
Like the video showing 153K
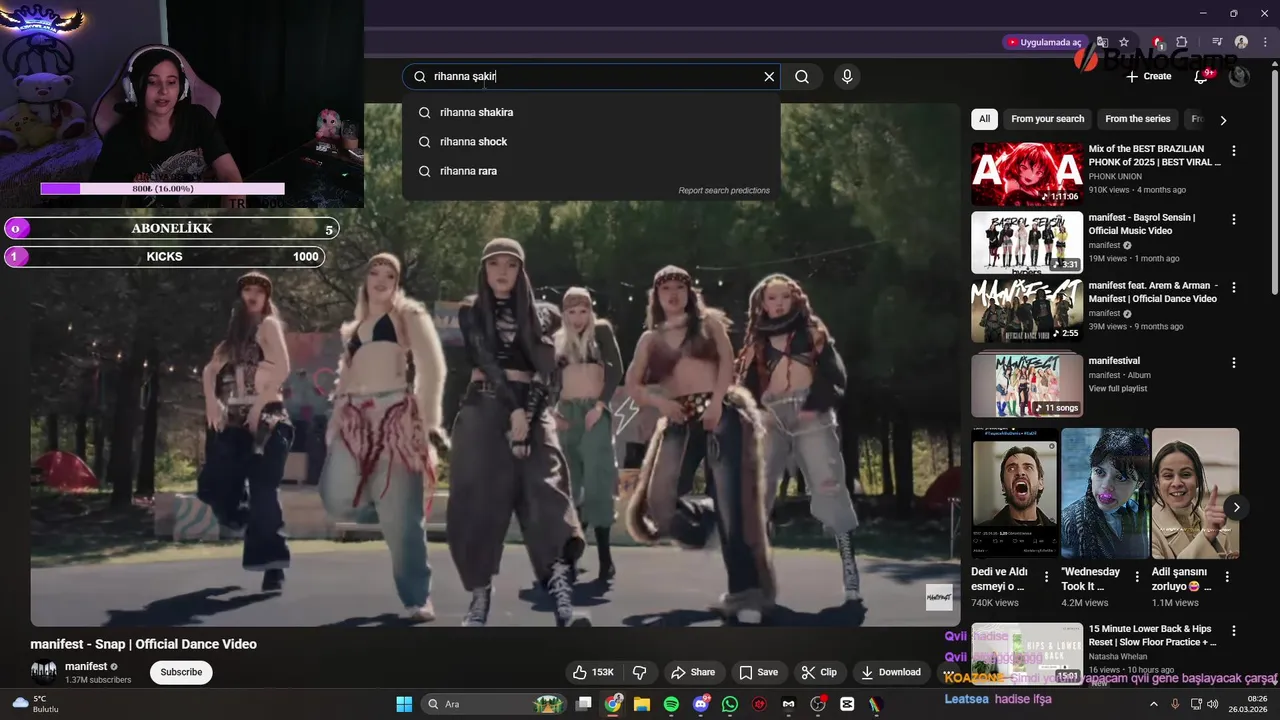click(x=593, y=672)
